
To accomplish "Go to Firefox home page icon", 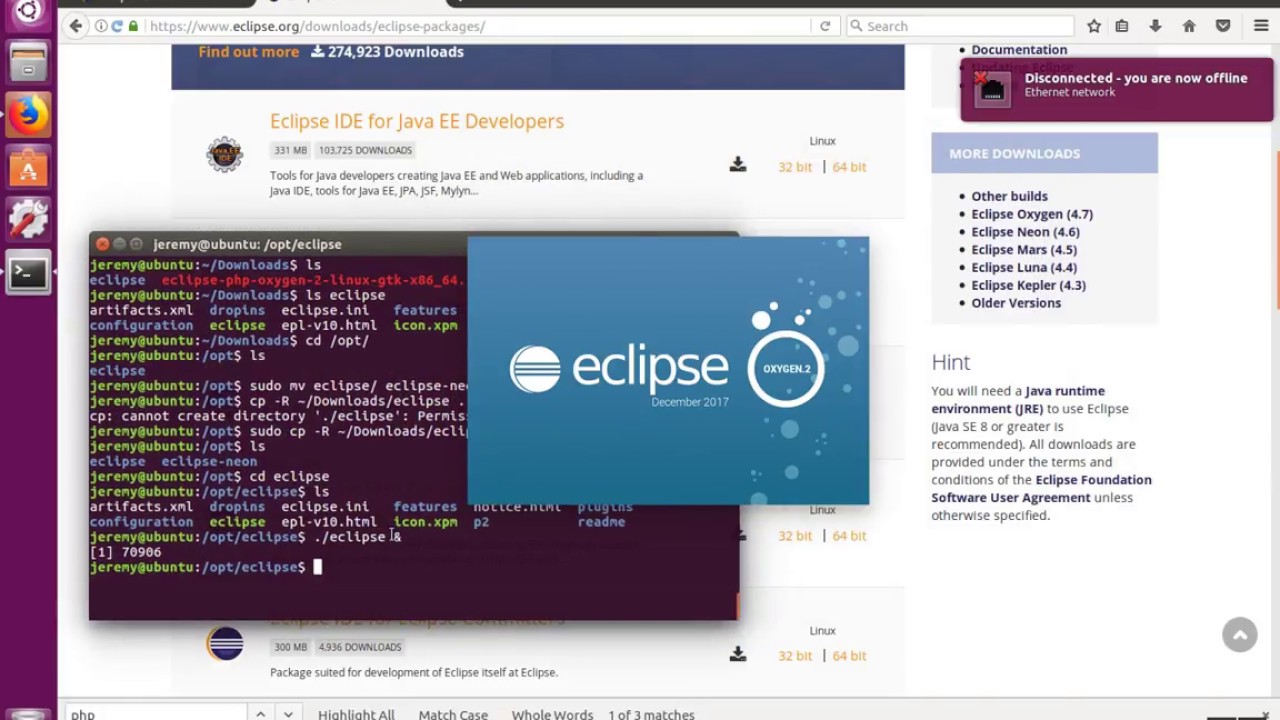I will [x=1189, y=26].
